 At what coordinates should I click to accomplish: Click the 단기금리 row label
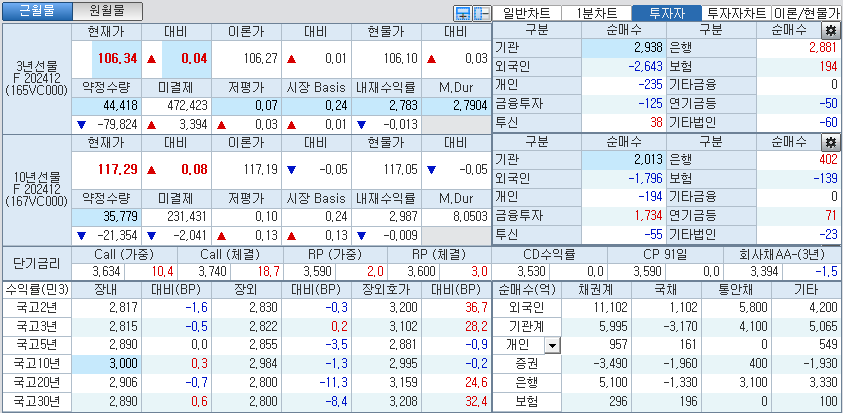click(37, 264)
